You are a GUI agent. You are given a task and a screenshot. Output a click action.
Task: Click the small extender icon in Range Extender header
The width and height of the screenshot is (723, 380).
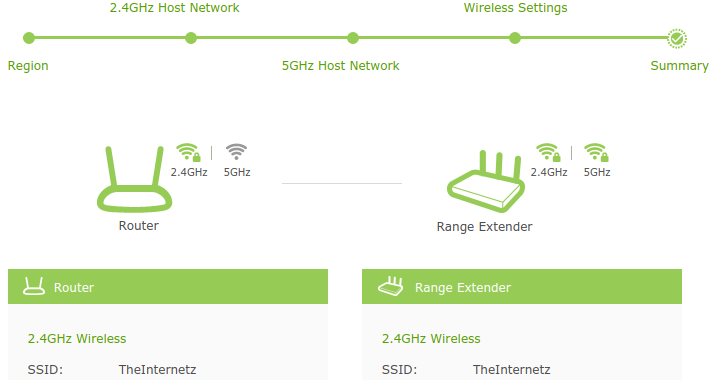[391, 286]
